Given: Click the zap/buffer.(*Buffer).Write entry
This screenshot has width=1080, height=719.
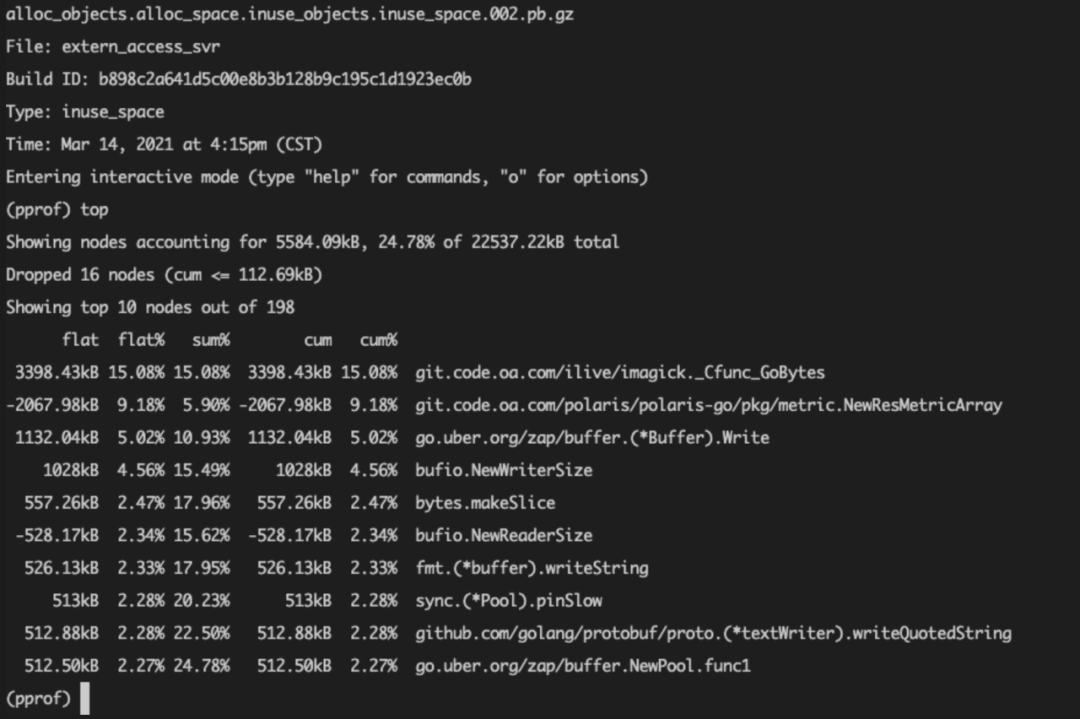Looking at the screenshot, I should point(592,437).
